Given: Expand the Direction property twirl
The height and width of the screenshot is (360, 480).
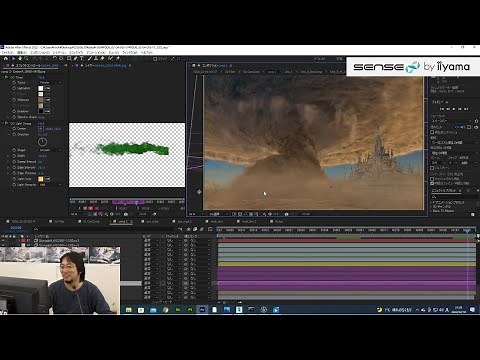Looking at the screenshot, I should [9, 134].
